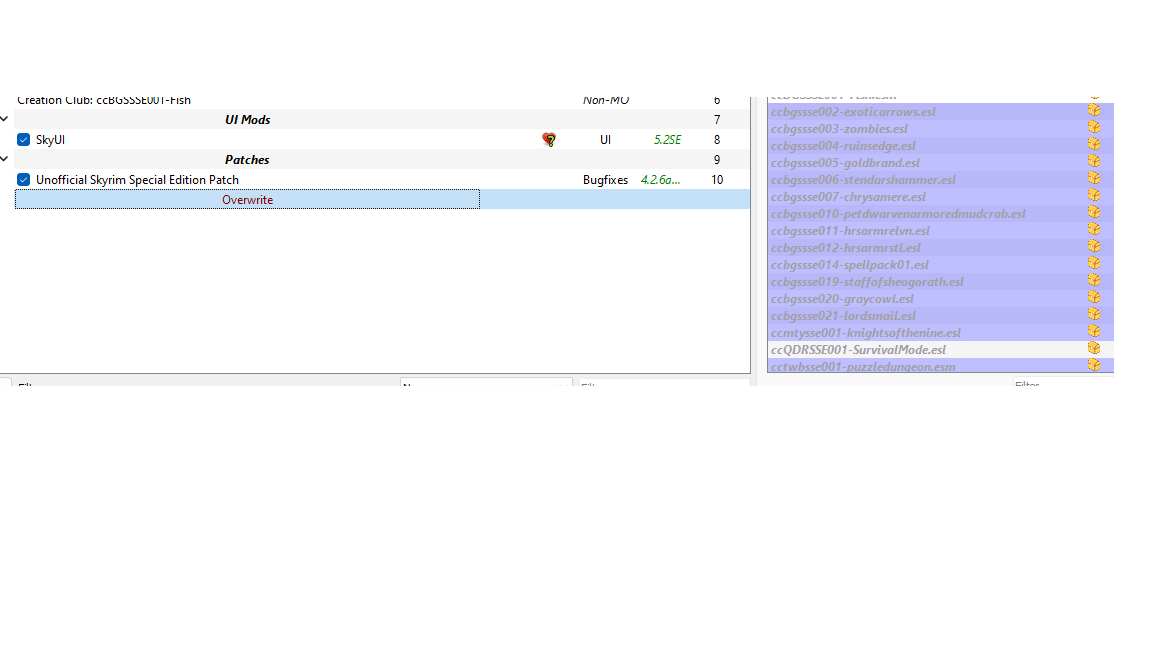
Task: Select the Patches separator row
Action: [382, 159]
